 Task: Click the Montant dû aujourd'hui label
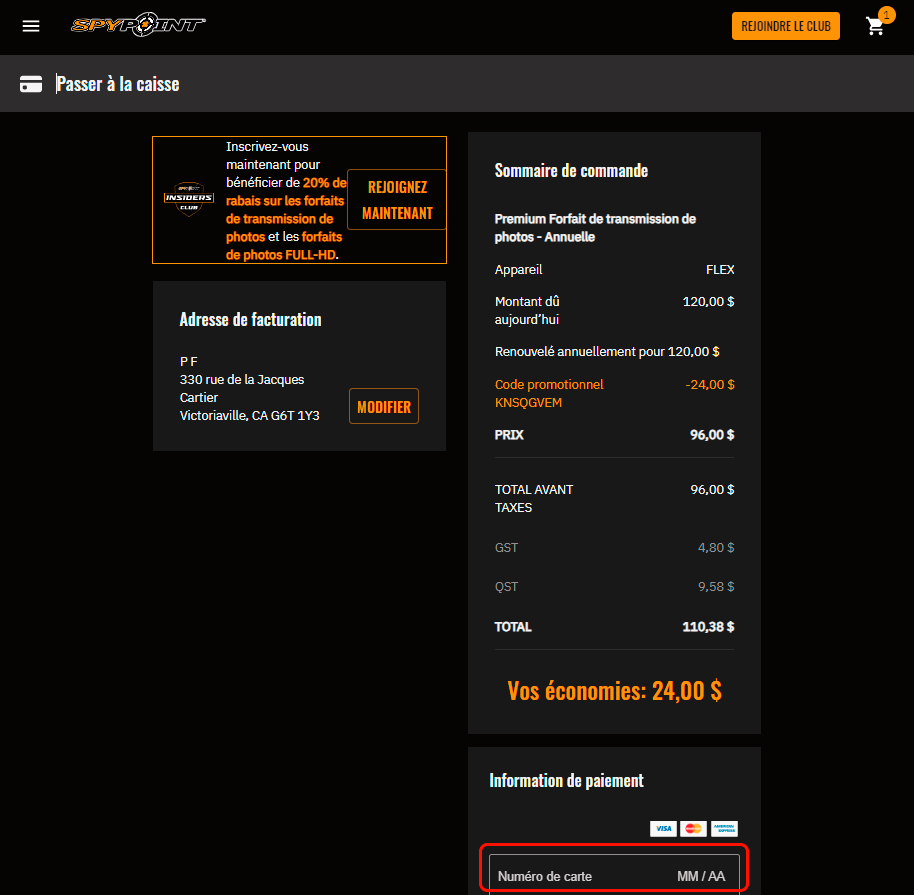coord(527,310)
